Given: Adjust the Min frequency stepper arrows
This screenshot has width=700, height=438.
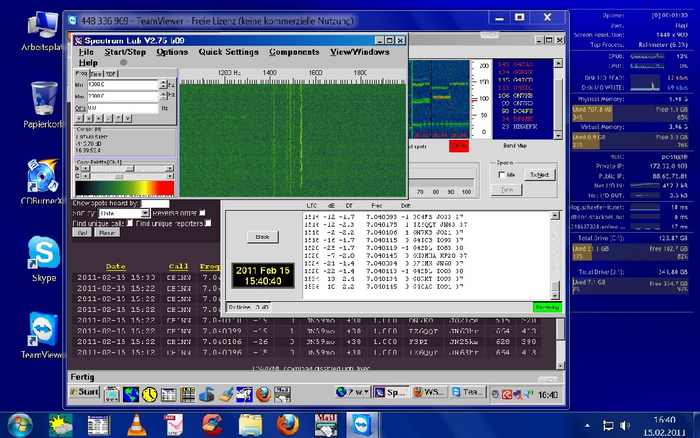Looking at the screenshot, I should point(163,84).
